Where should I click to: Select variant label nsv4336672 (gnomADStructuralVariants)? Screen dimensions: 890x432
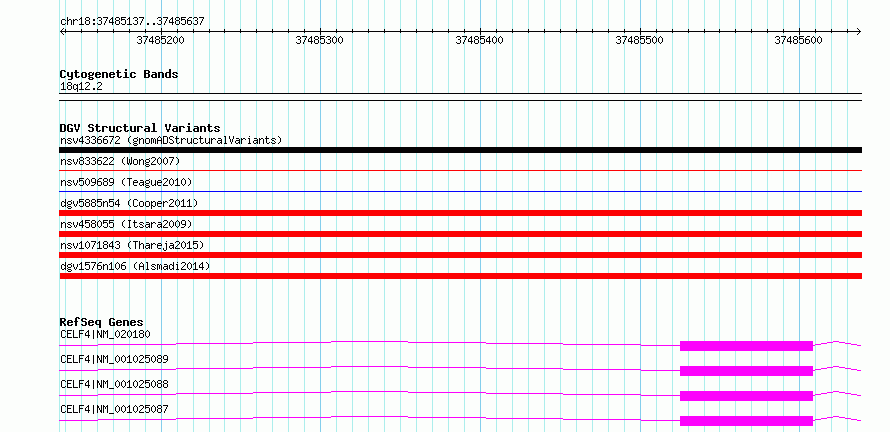click(x=171, y=140)
